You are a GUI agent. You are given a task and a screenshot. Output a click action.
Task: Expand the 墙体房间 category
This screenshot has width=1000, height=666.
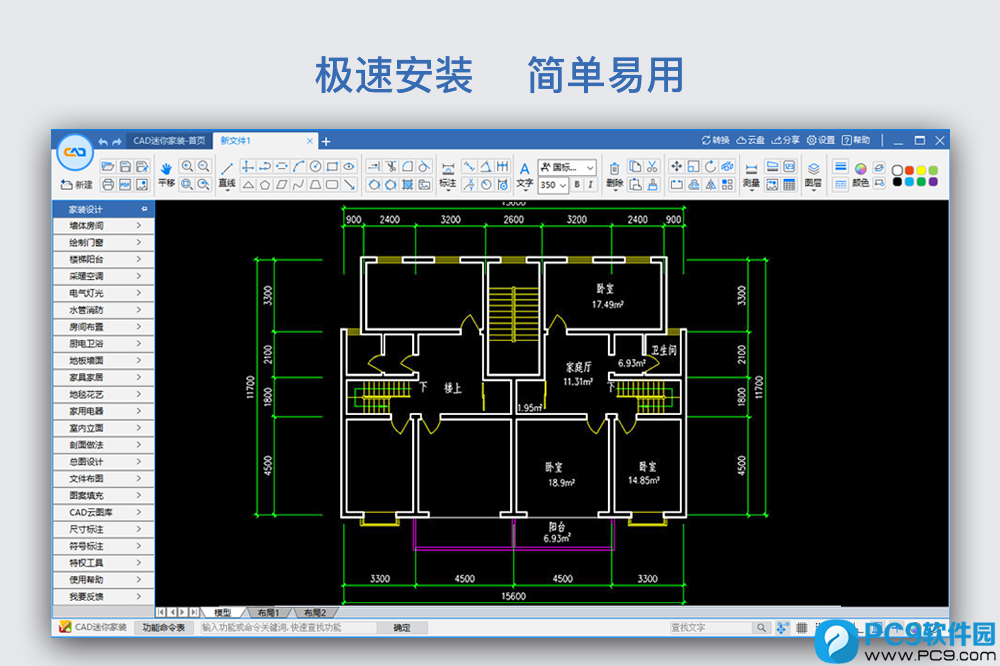click(103, 226)
